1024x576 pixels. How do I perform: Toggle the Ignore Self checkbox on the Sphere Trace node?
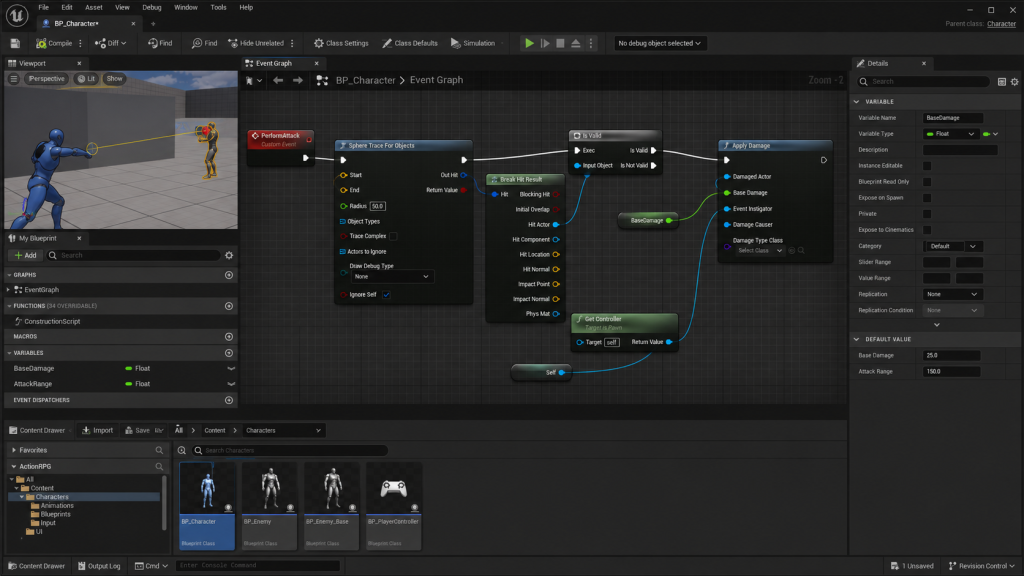tap(386, 295)
